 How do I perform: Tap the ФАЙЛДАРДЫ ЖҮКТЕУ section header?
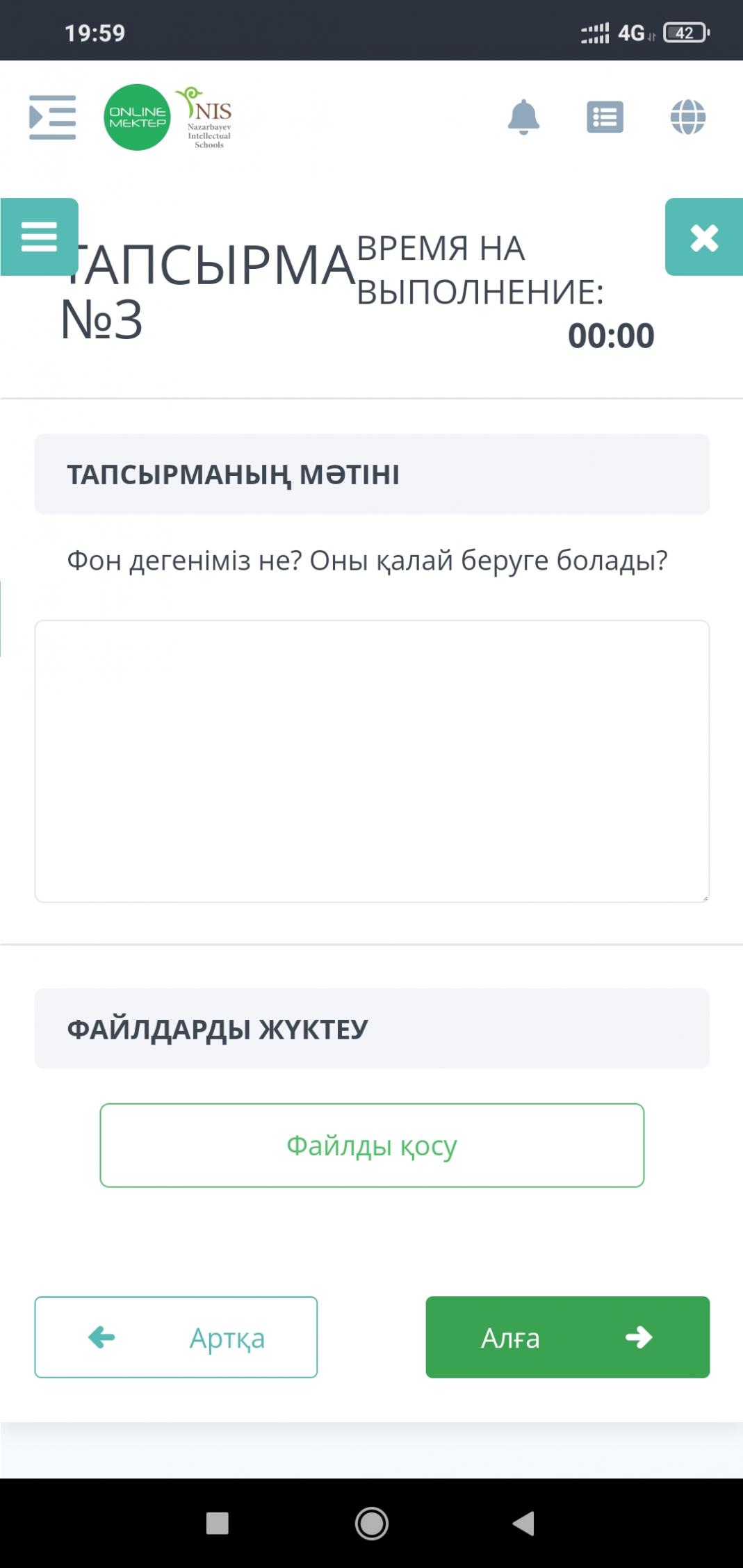218,1029
